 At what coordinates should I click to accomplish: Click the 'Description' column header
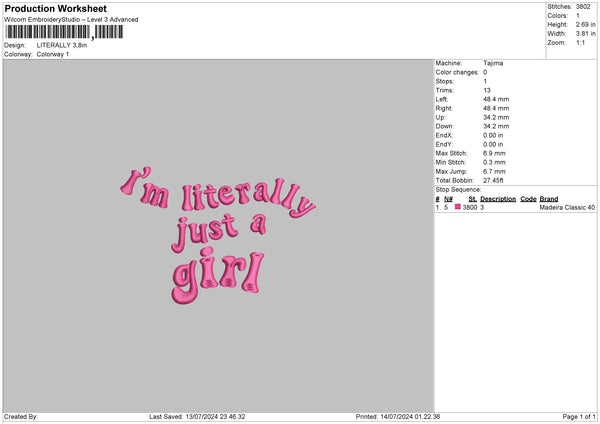click(498, 199)
